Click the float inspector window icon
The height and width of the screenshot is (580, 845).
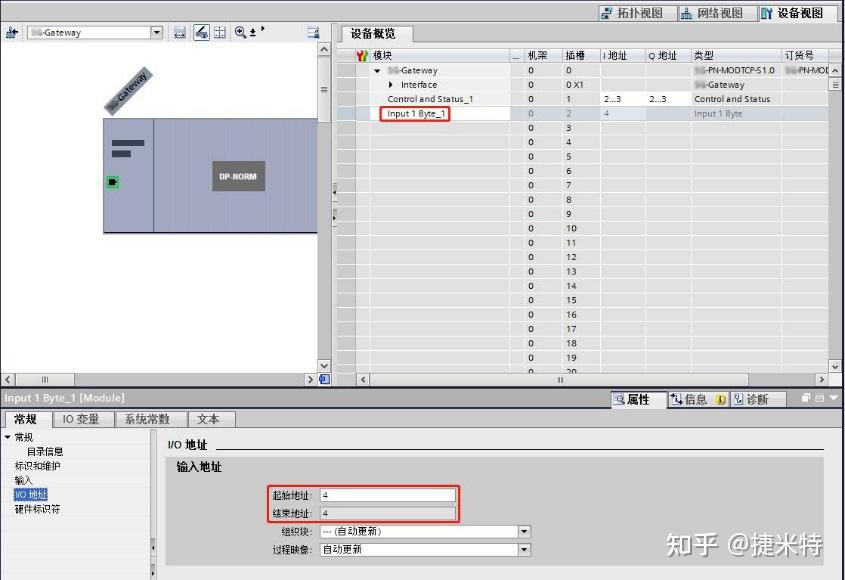point(806,398)
